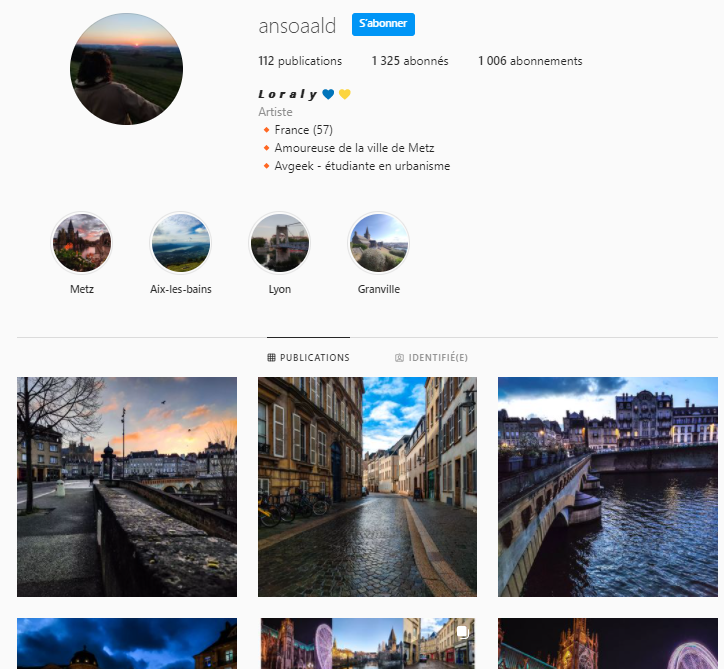Open the Aix-les-bains story highlight circle

(x=181, y=242)
